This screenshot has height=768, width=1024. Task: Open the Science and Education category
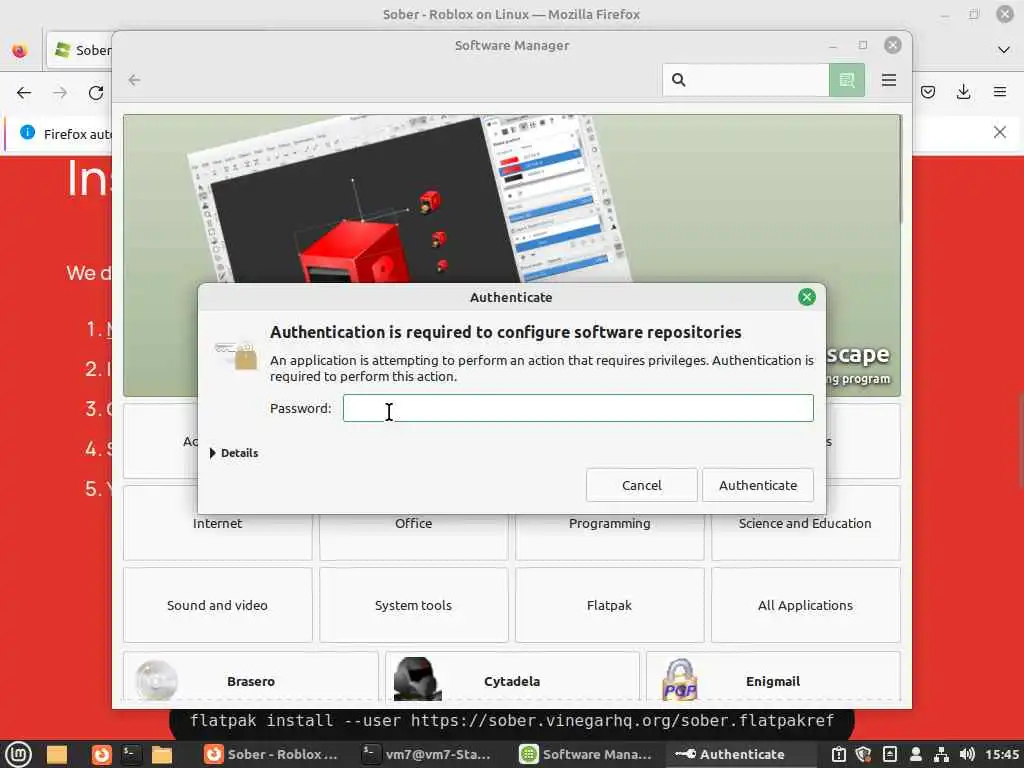click(x=805, y=523)
